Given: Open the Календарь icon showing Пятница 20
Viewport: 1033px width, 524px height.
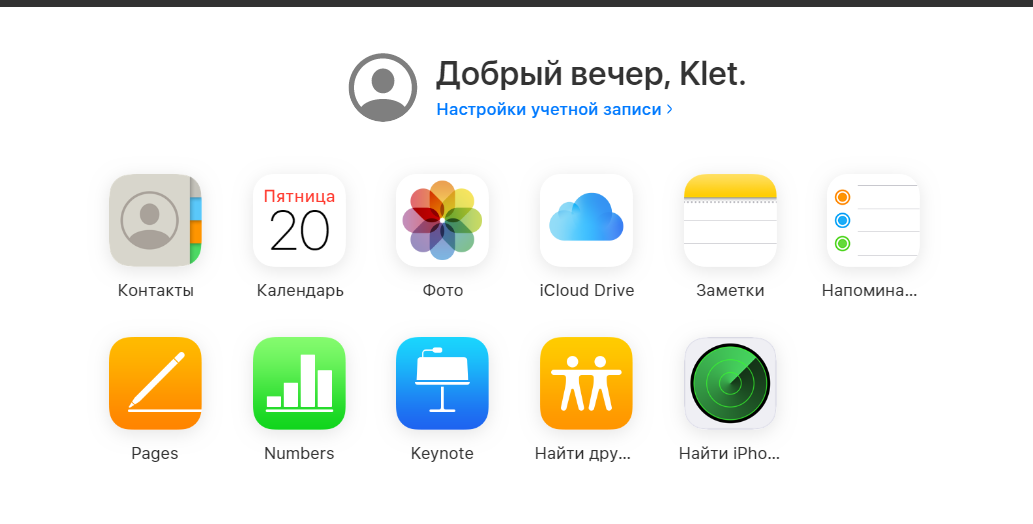Looking at the screenshot, I should click(299, 220).
